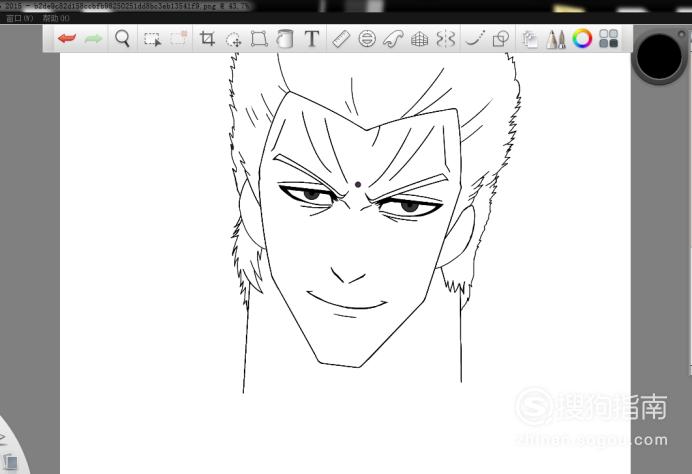This screenshot has width=692, height=474.
Task: Select the Distort transform tool
Action: point(259,39)
